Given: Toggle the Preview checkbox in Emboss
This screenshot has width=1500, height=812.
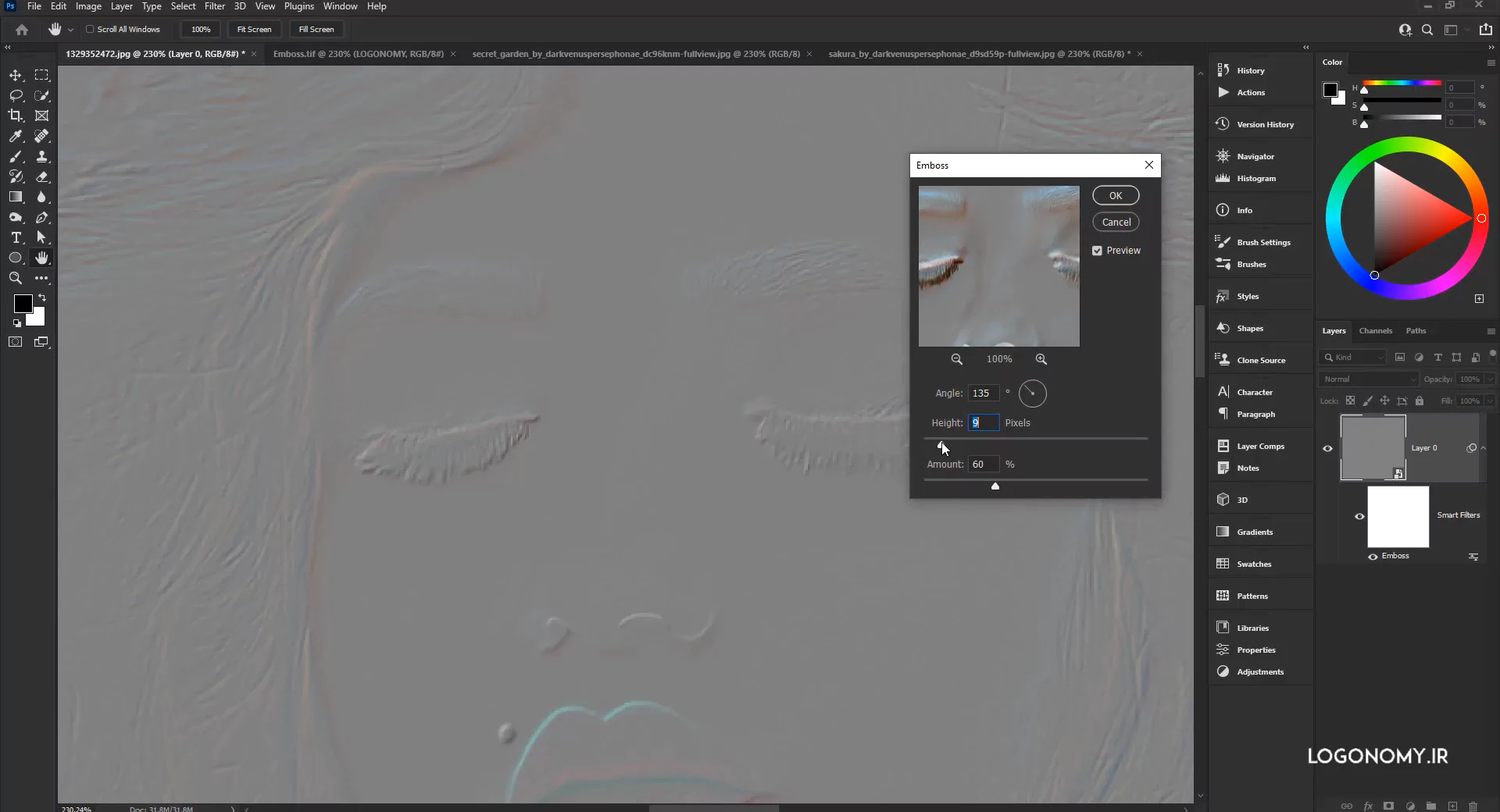Looking at the screenshot, I should 1097,251.
